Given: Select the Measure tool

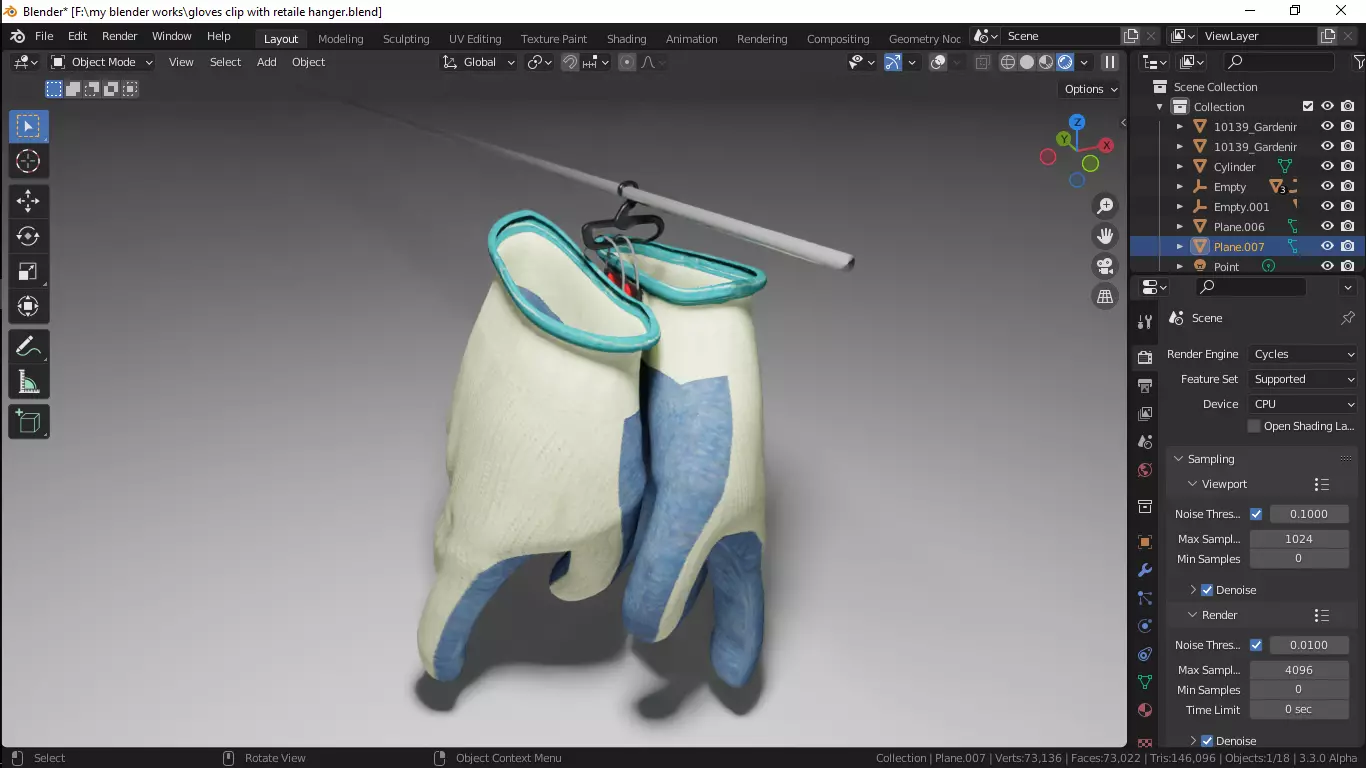Looking at the screenshot, I should pyautogui.click(x=28, y=382).
